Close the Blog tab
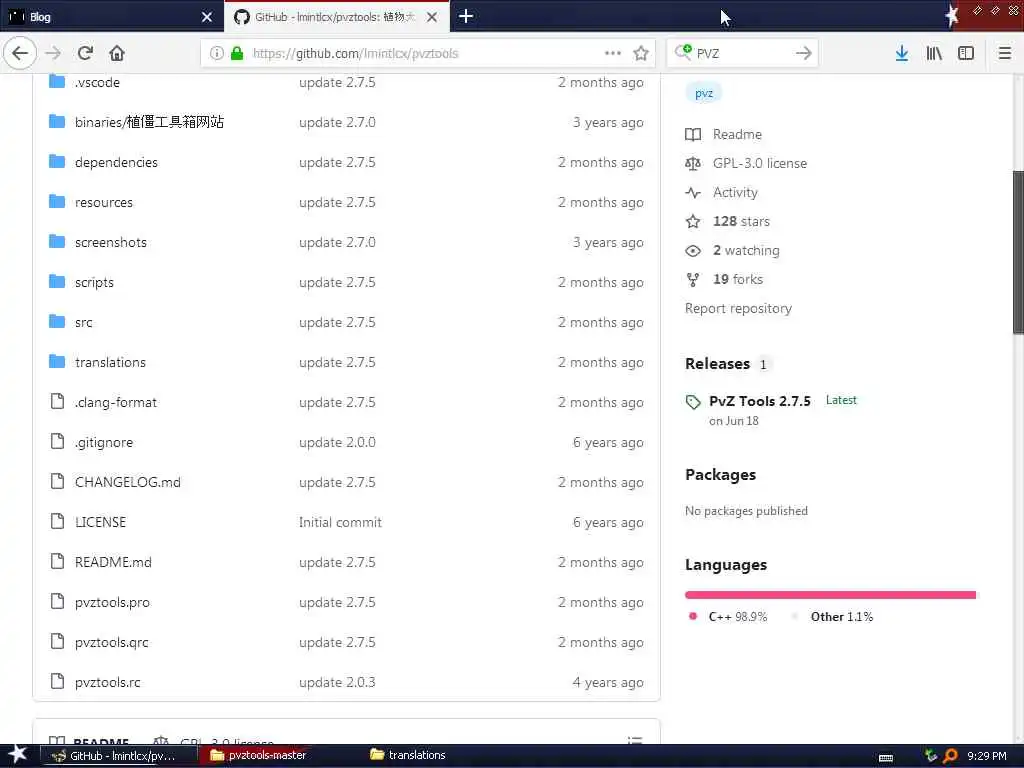Screen dimensions: 1024x768 pyautogui.click(x=206, y=17)
